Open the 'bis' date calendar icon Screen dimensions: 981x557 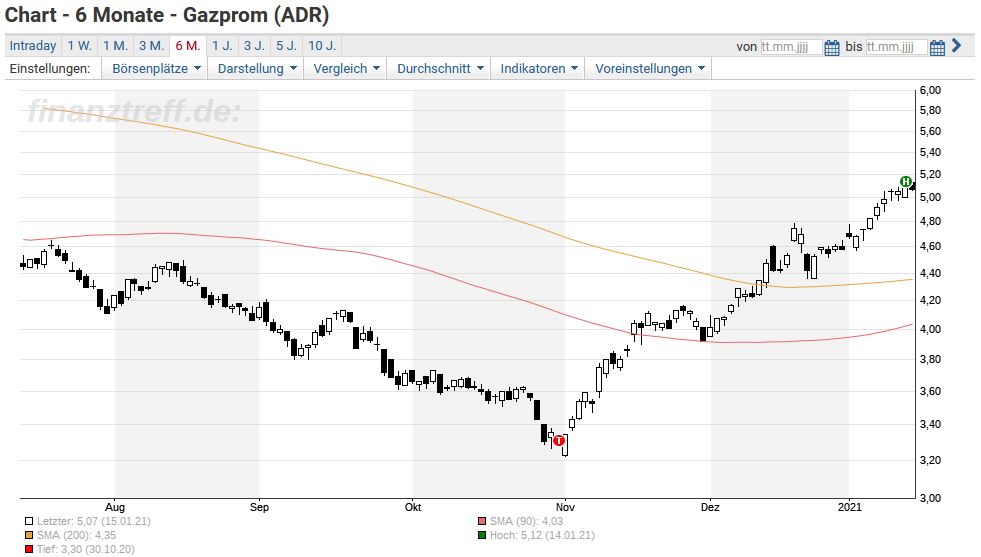pos(937,47)
